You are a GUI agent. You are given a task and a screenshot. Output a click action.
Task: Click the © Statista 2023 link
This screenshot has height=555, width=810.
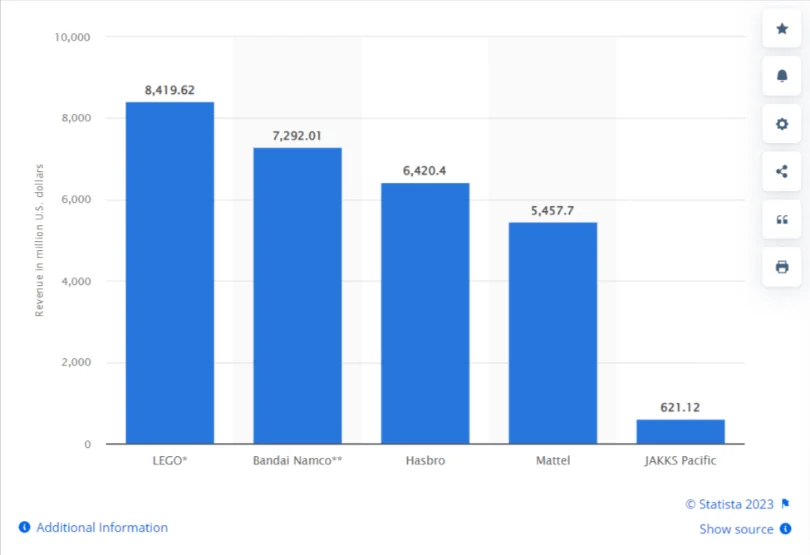729,504
